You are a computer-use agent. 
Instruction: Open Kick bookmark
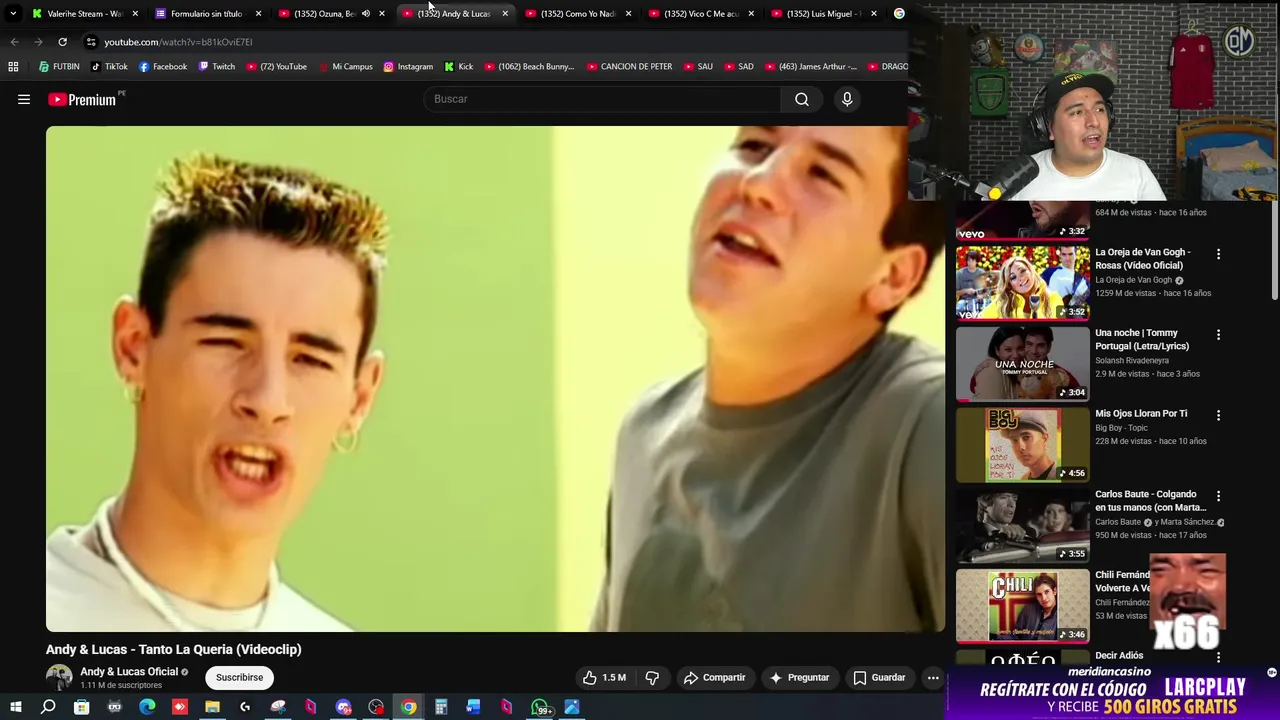pyautogui.click(x=459, y=67)
